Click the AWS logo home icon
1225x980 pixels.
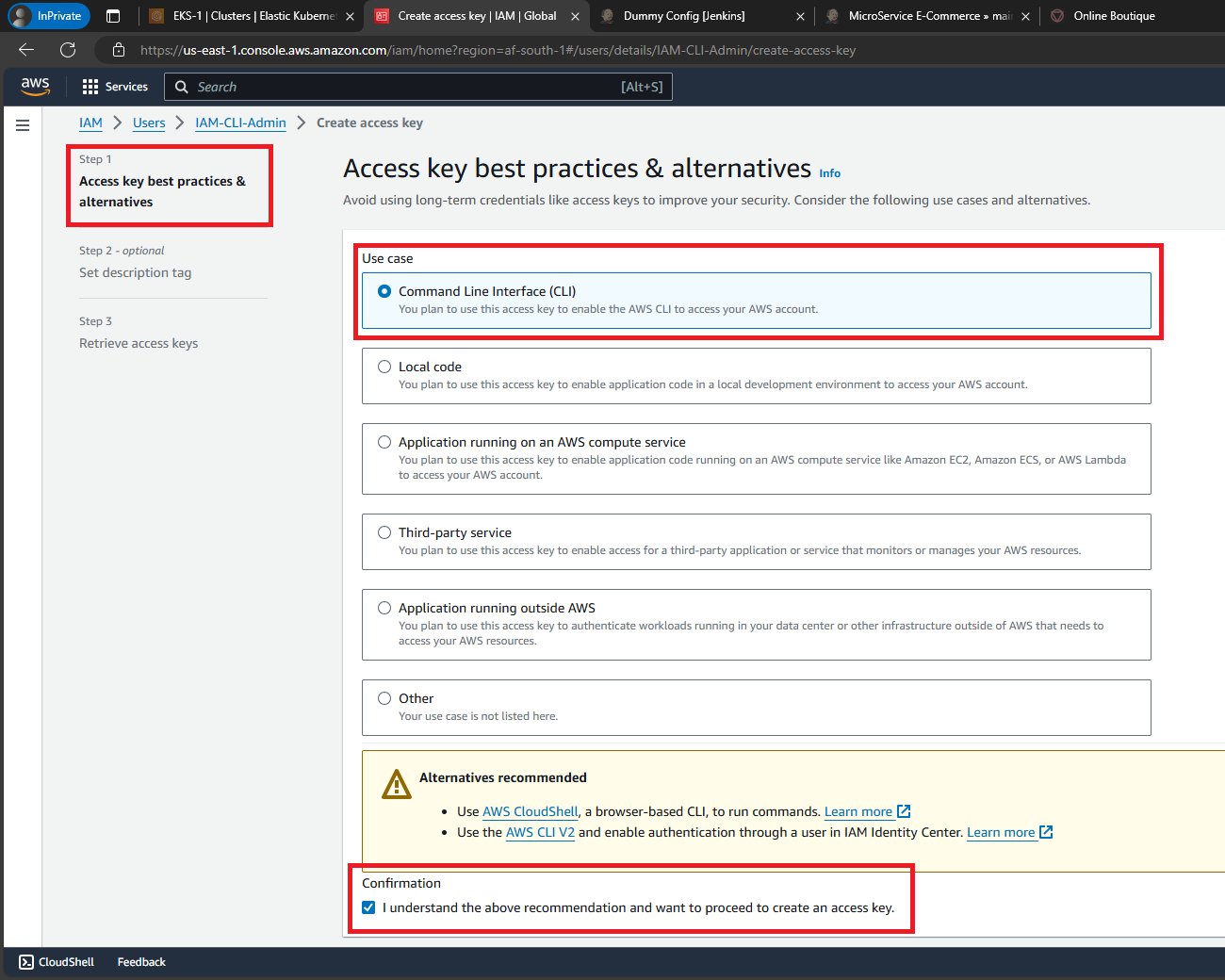coord(35,86)
